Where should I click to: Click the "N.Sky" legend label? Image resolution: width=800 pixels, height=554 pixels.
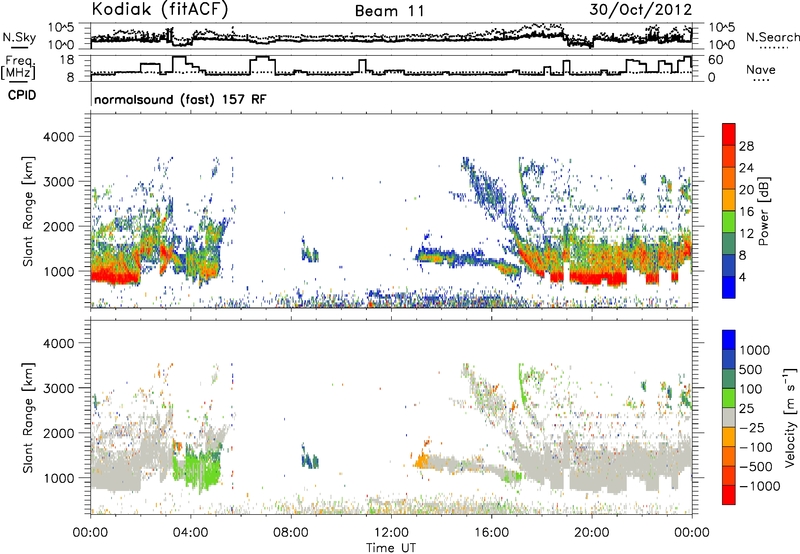click(x=19, y=37)
